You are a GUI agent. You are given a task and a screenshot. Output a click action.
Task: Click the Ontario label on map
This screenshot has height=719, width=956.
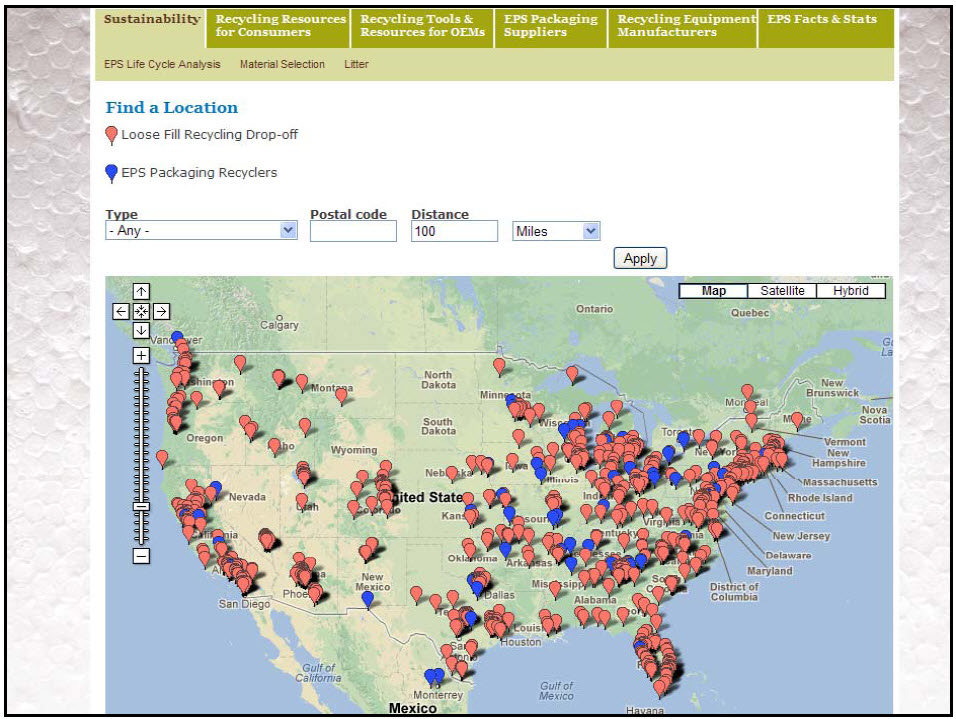point(594,309)
